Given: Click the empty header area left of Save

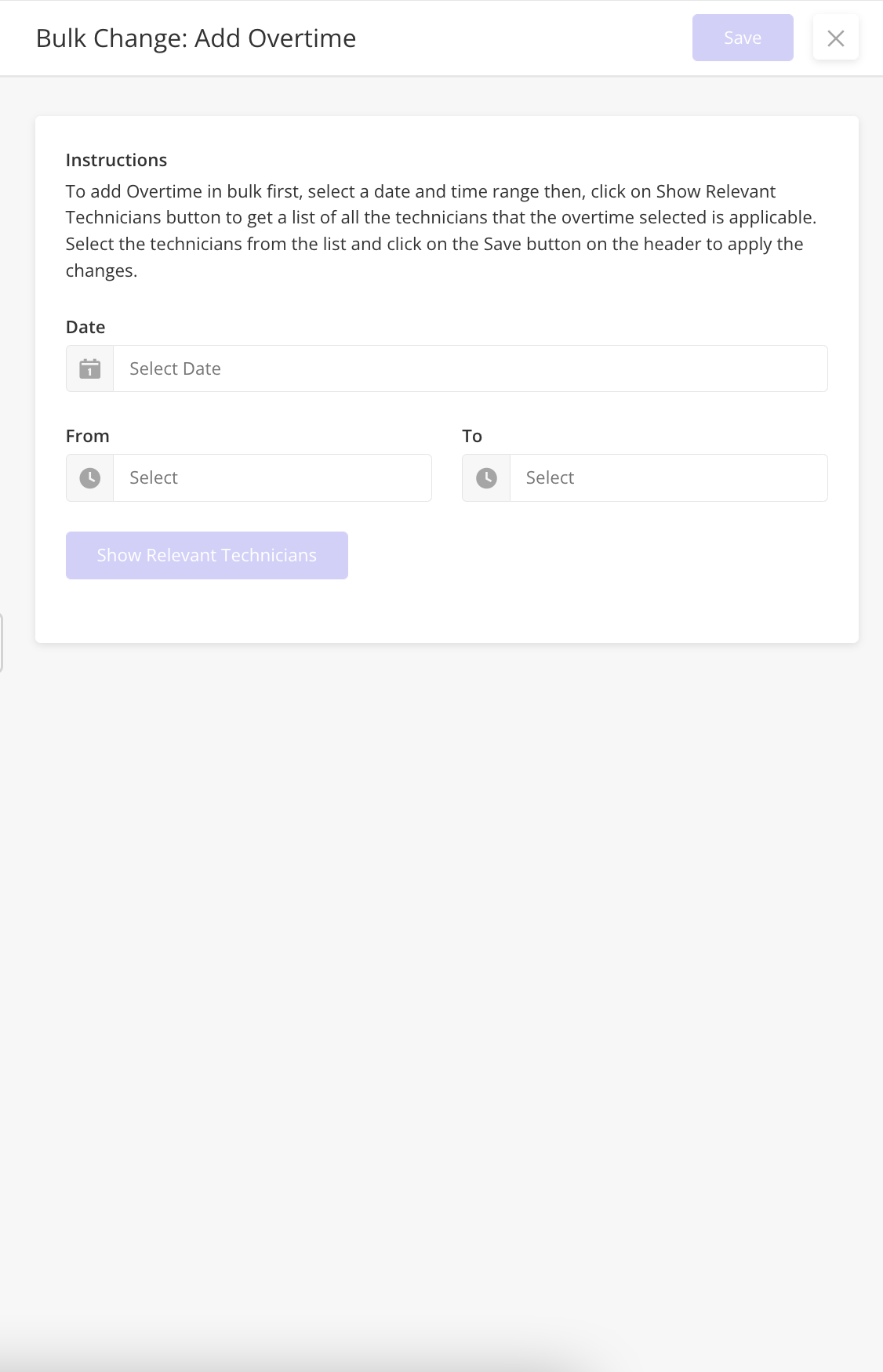Looking at the screenshot, I should click(x=524, y=38).
